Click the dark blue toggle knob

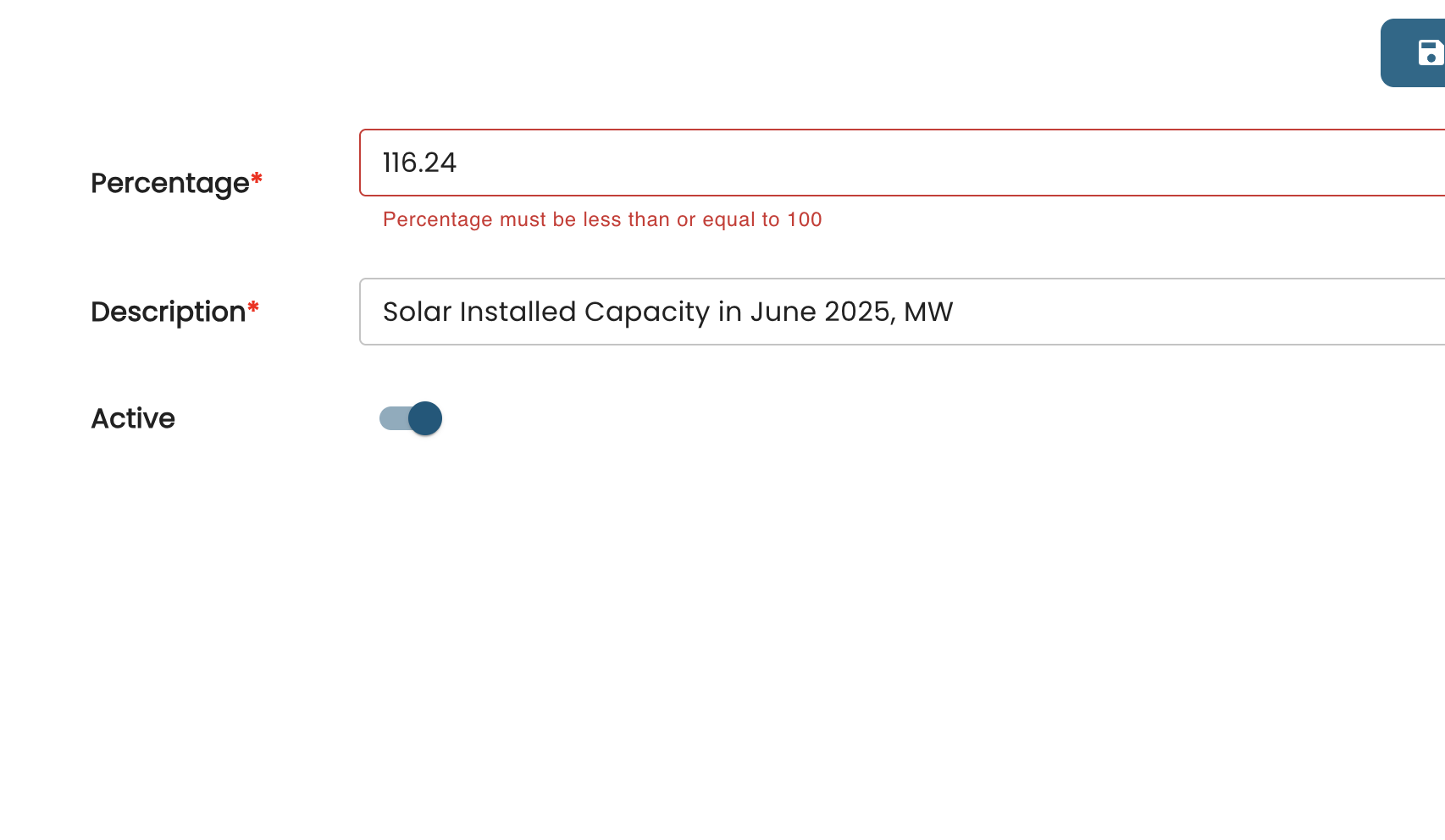point(425,418)
